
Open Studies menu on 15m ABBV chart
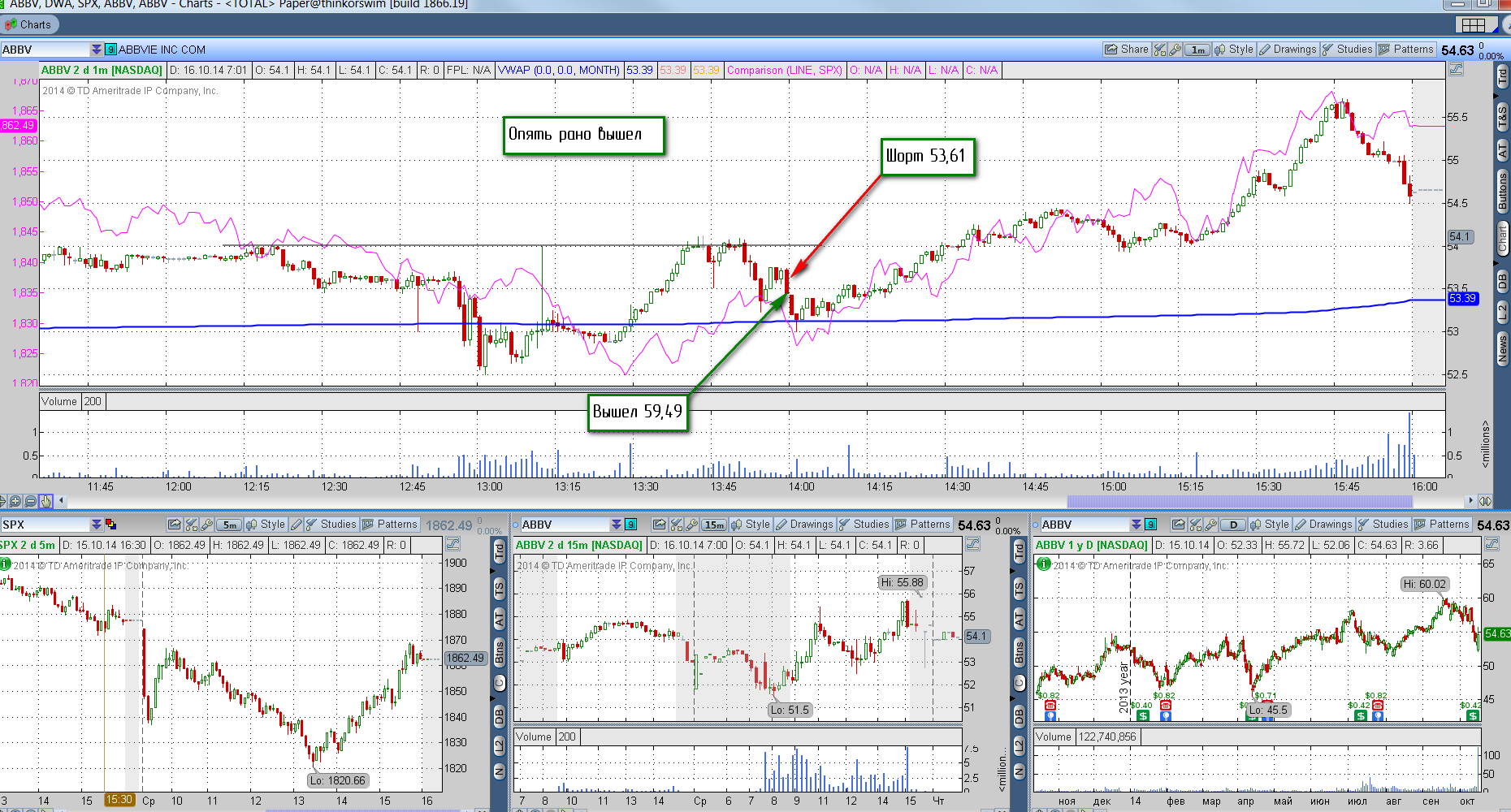point(864,525)
